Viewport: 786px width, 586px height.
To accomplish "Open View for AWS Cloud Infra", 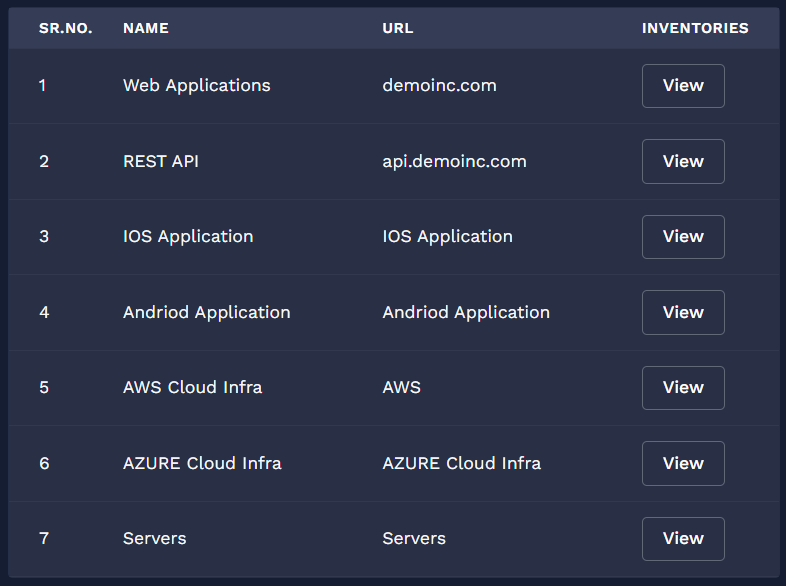I will (x=683, y=388).
